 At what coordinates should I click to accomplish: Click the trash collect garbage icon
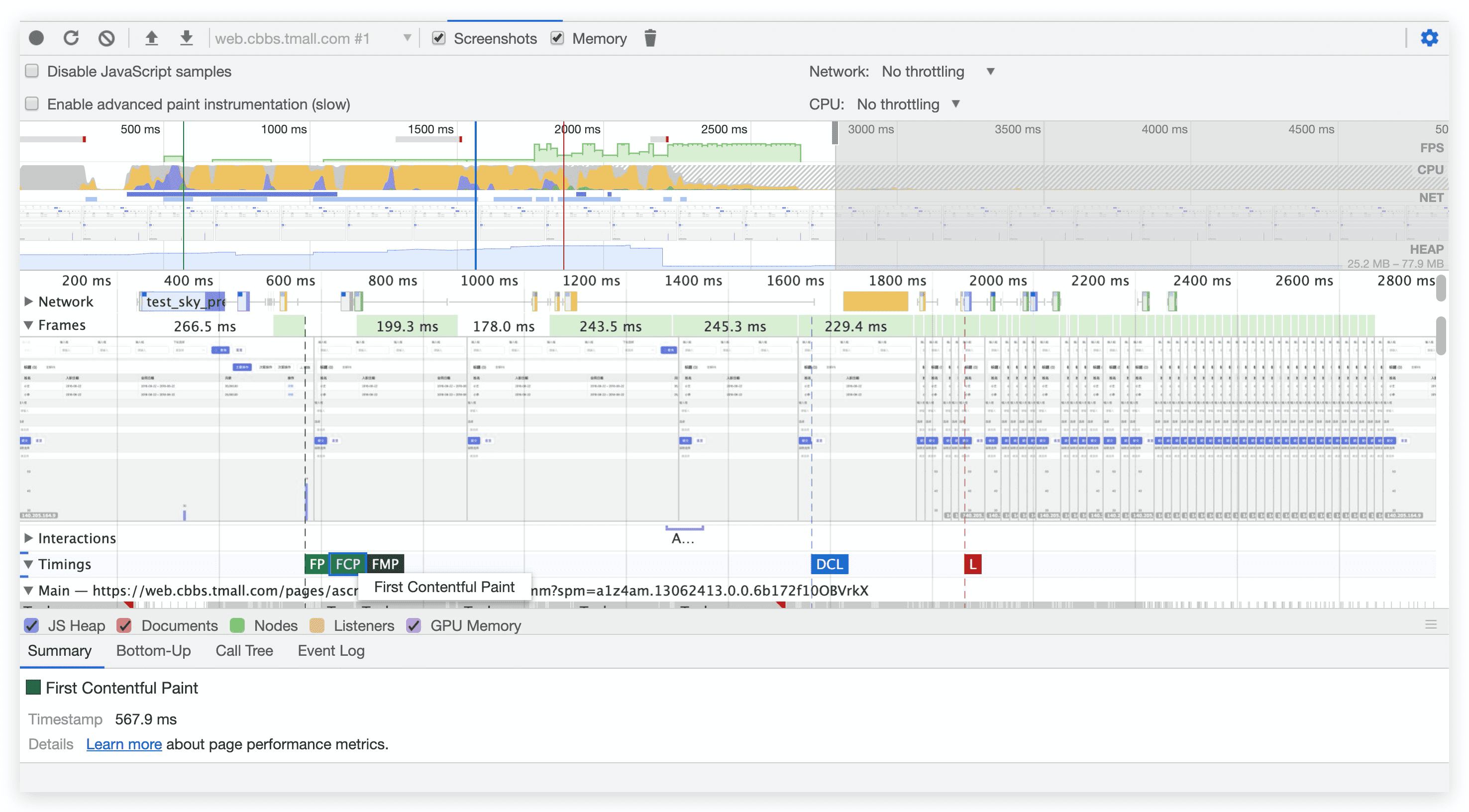coord(650,38)
